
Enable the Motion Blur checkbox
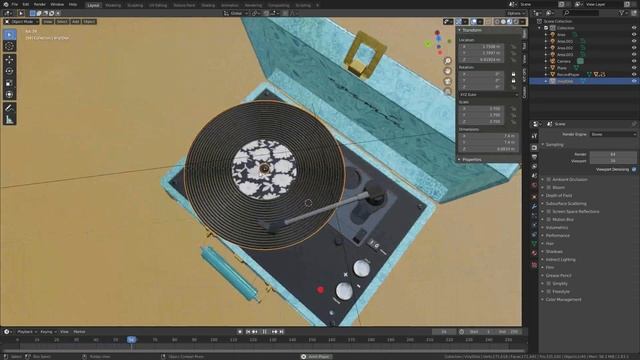click(549, 220)
